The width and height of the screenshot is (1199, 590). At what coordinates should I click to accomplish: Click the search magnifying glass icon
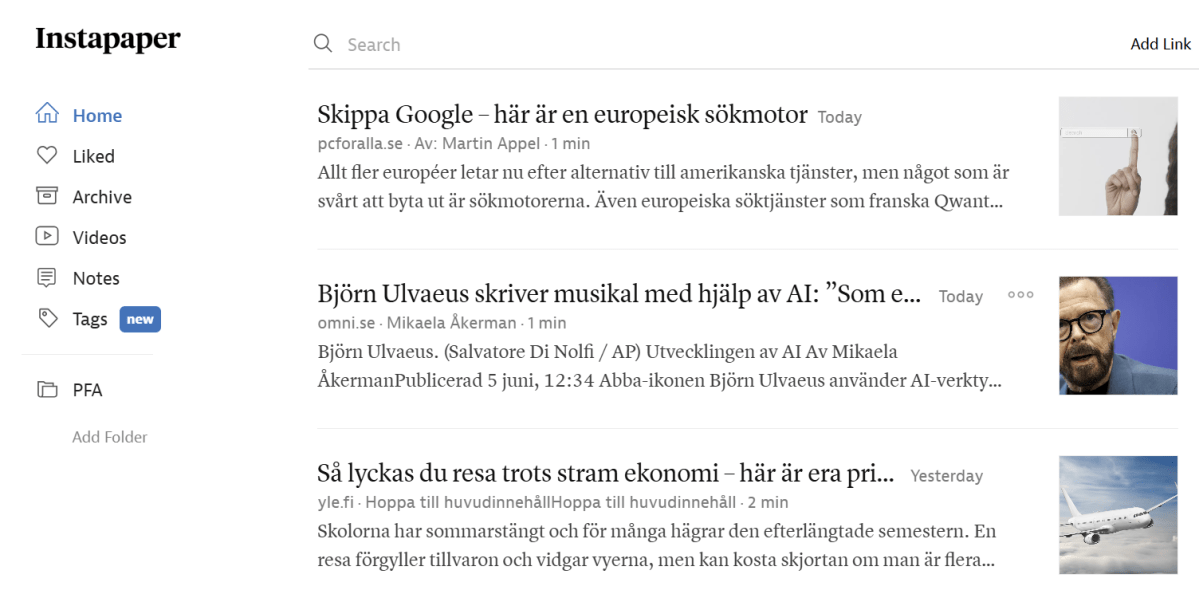322,44
